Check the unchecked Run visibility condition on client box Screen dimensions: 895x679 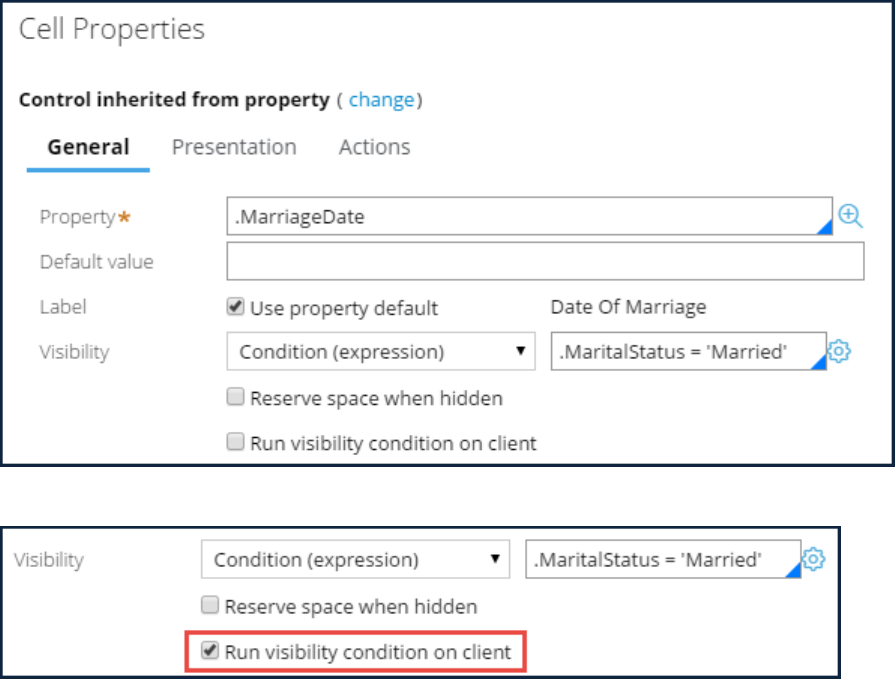(236, 442)
